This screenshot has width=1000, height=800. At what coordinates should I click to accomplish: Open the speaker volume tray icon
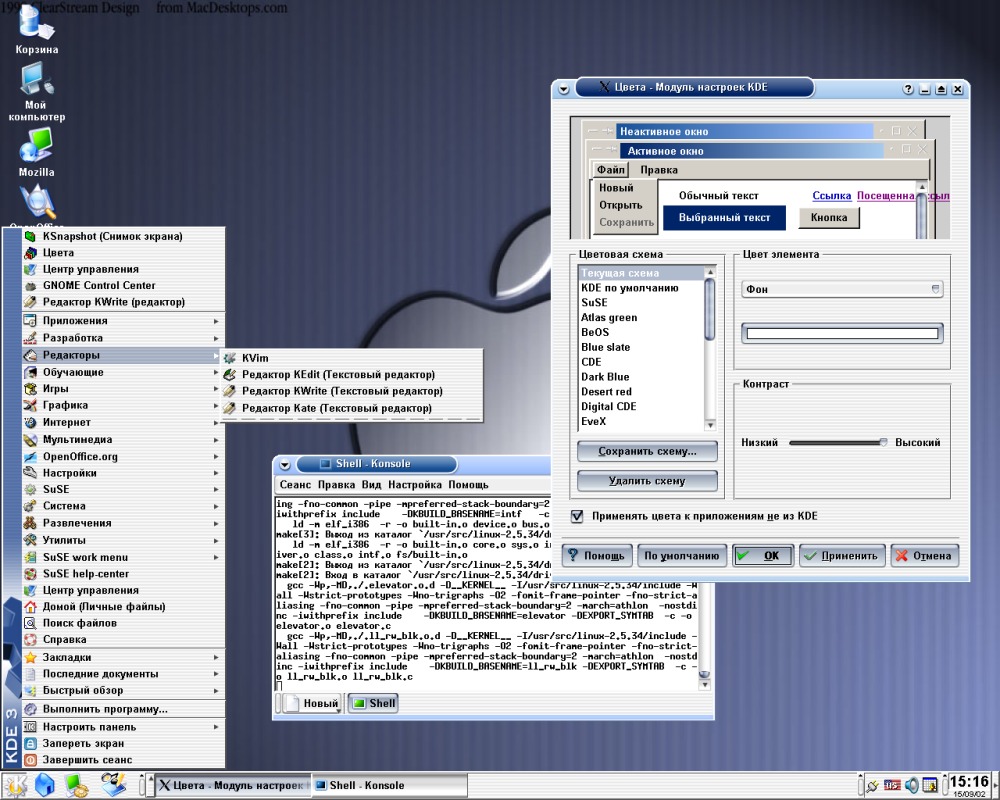click(x=912, y=785)
